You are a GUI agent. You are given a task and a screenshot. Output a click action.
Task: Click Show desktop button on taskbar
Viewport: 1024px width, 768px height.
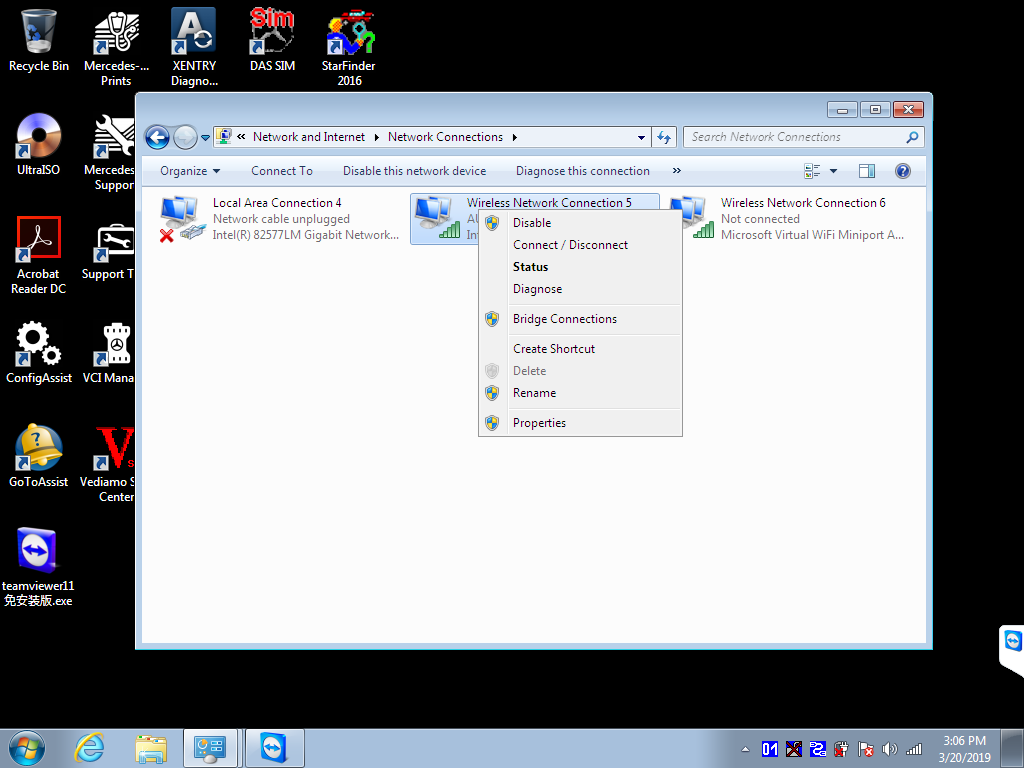tap(1012, 748)
